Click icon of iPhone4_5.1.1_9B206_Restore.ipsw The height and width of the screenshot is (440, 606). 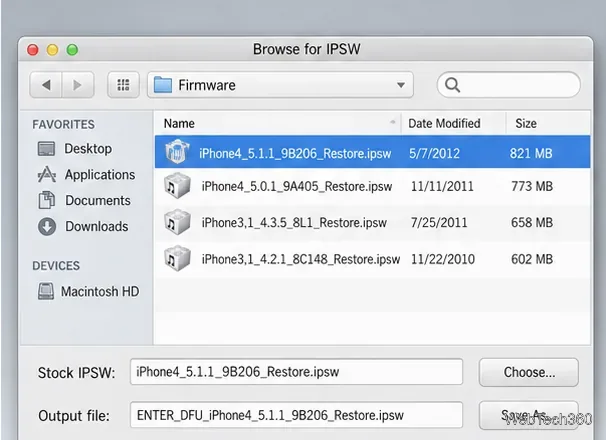(x=177, y=152)
